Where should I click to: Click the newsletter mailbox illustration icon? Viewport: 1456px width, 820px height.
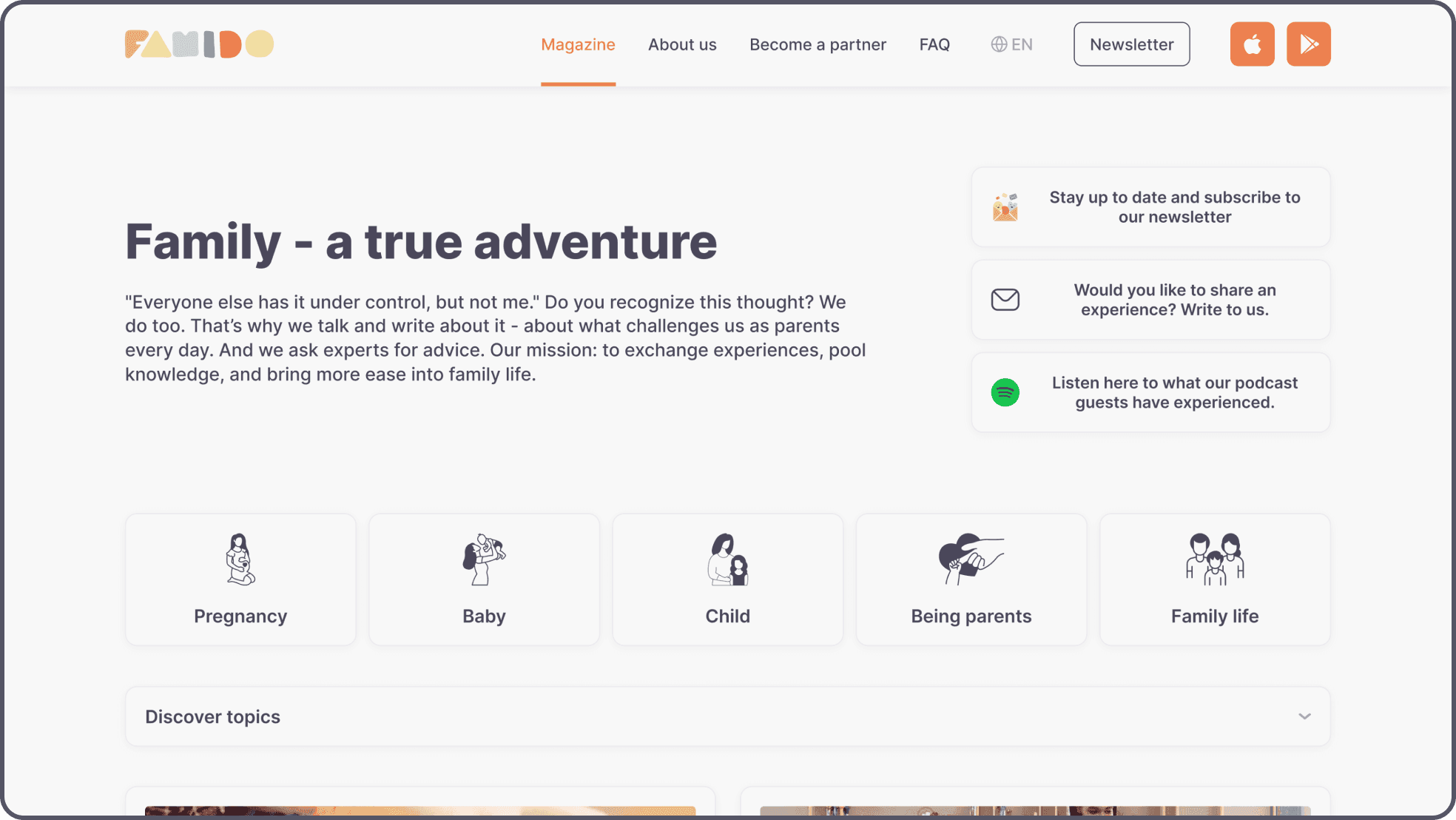click(1005, 206)
